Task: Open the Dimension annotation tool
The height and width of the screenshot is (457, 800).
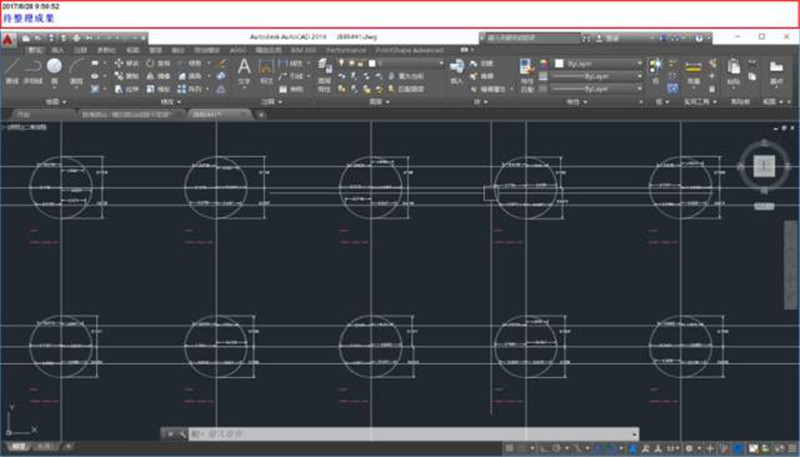Action: click(267, 68)
